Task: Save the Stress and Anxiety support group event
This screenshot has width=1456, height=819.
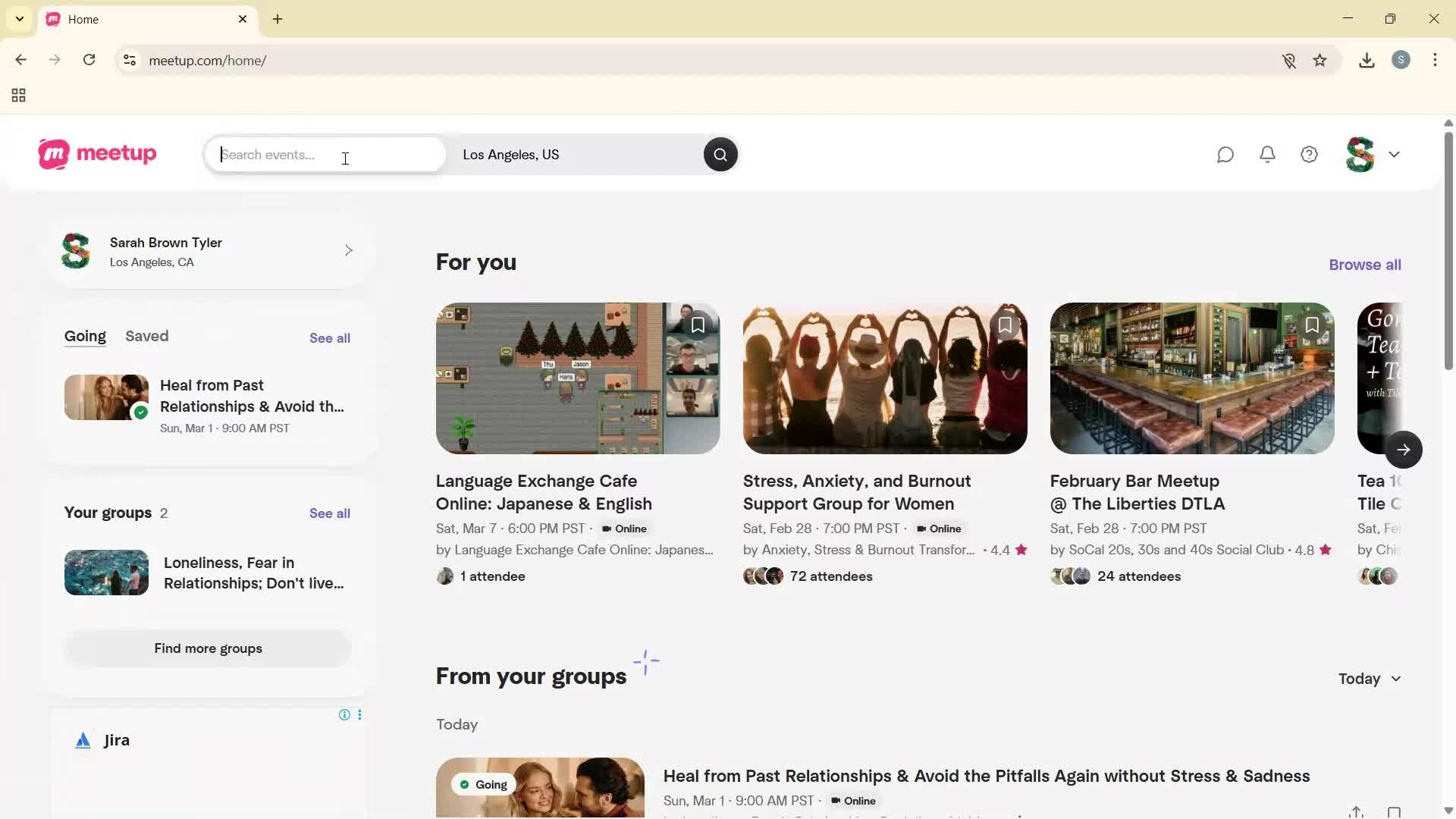Action: (1005, 325)
